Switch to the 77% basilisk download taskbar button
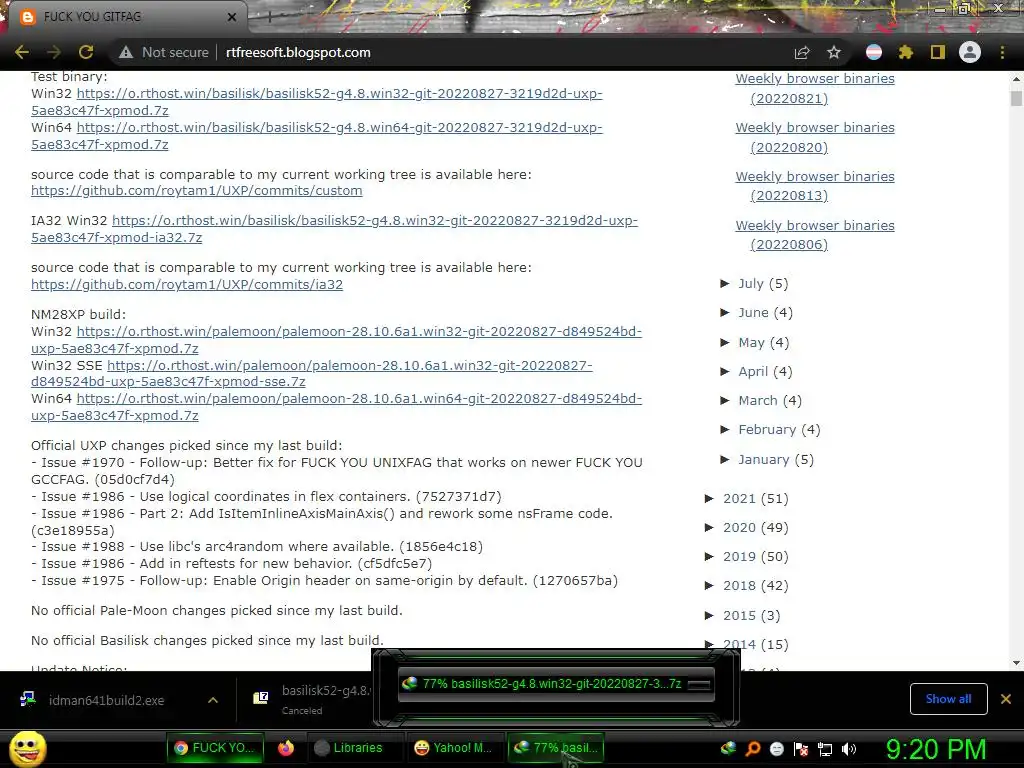This screenshot has width=1024, height=768. click(555, 748)
